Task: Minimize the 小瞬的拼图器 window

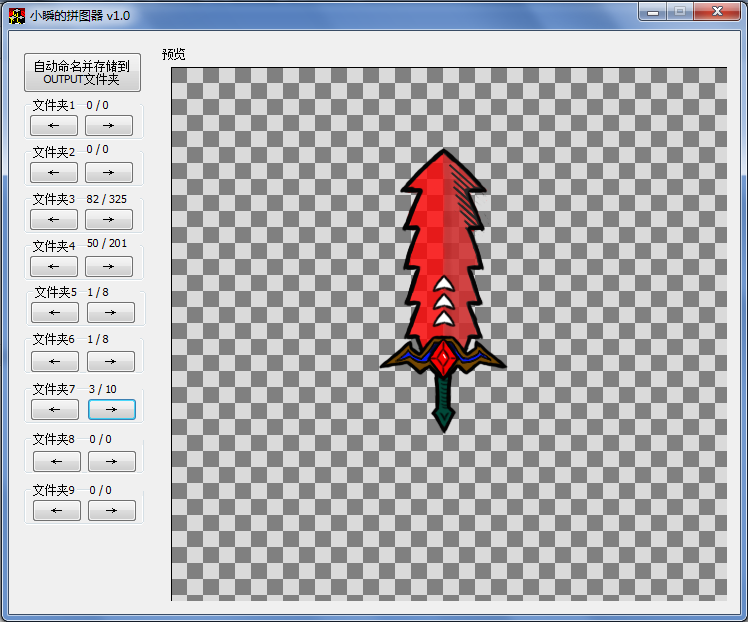Action: point(653,12)
